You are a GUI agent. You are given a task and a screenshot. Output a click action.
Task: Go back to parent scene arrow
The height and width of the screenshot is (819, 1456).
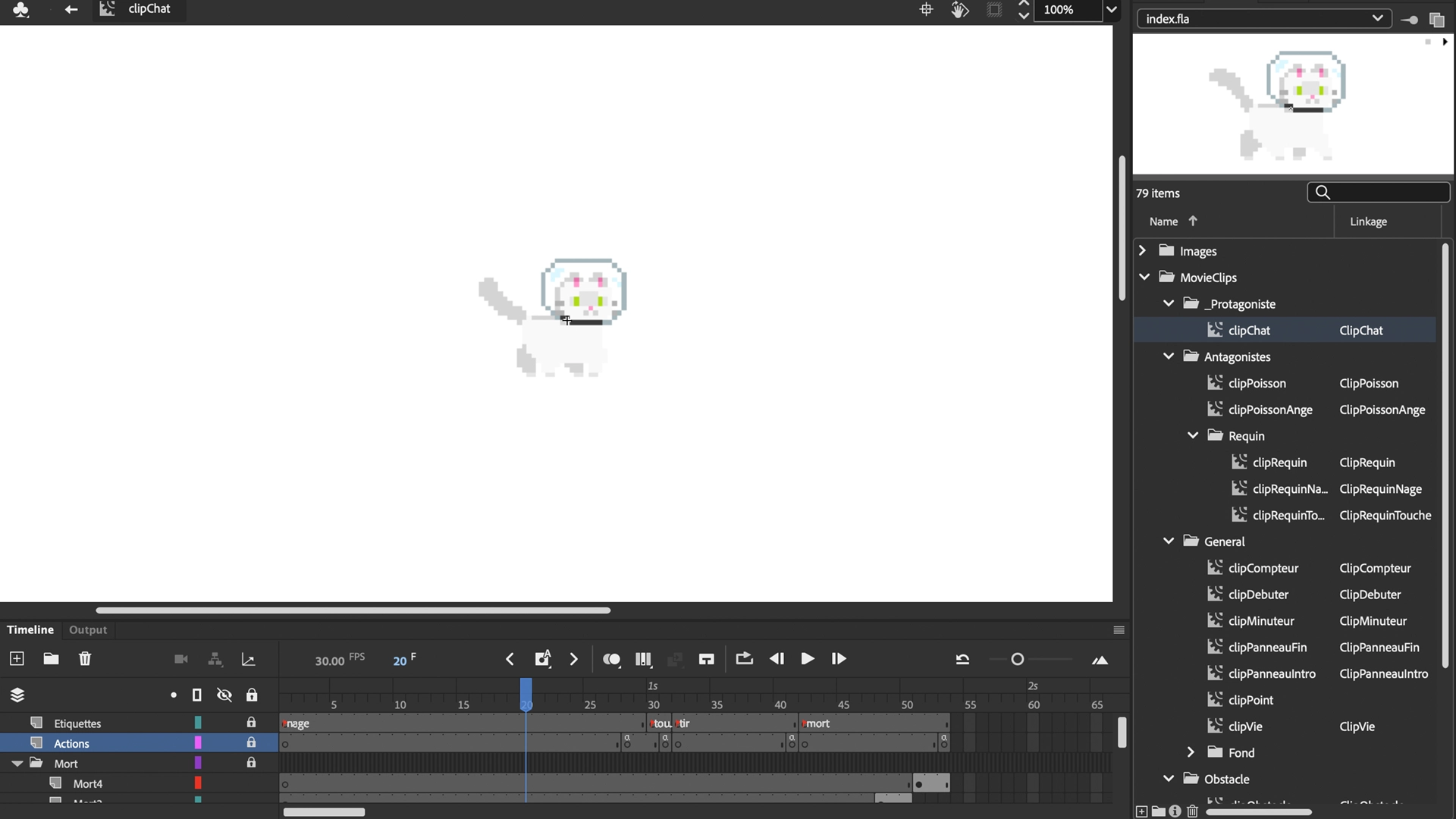point(71,9)
